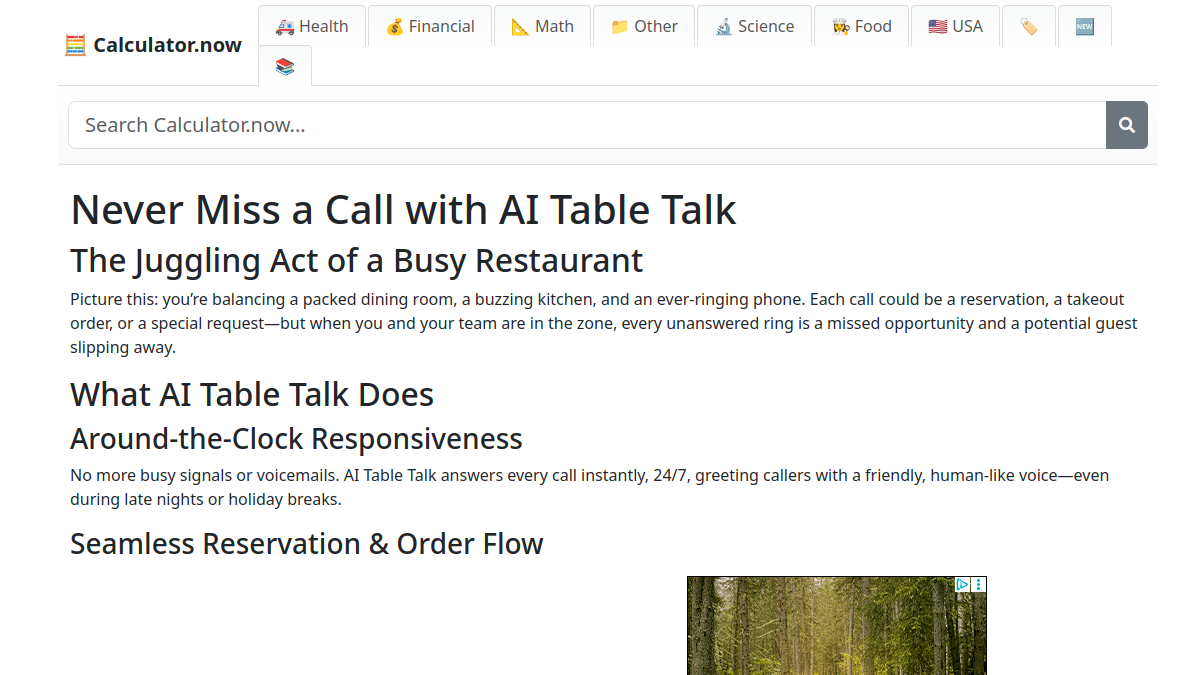Open the NEW badge icon tab
This screenshot has height=675, width=1200.
[1085, 26]
